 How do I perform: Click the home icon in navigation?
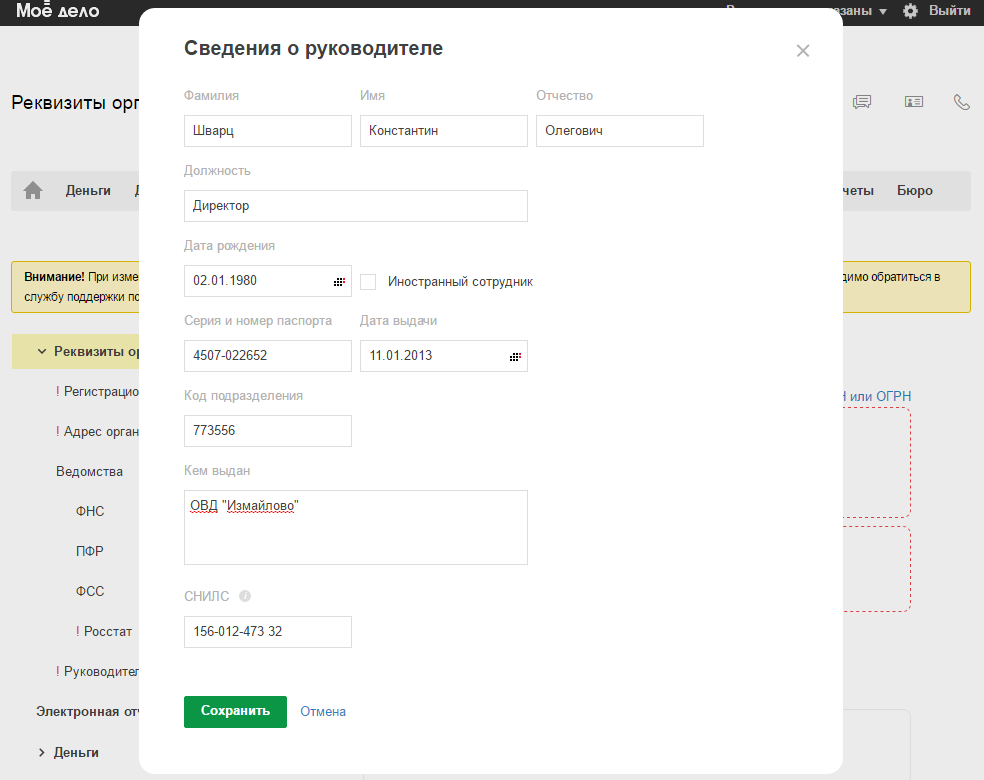[33, 190]
